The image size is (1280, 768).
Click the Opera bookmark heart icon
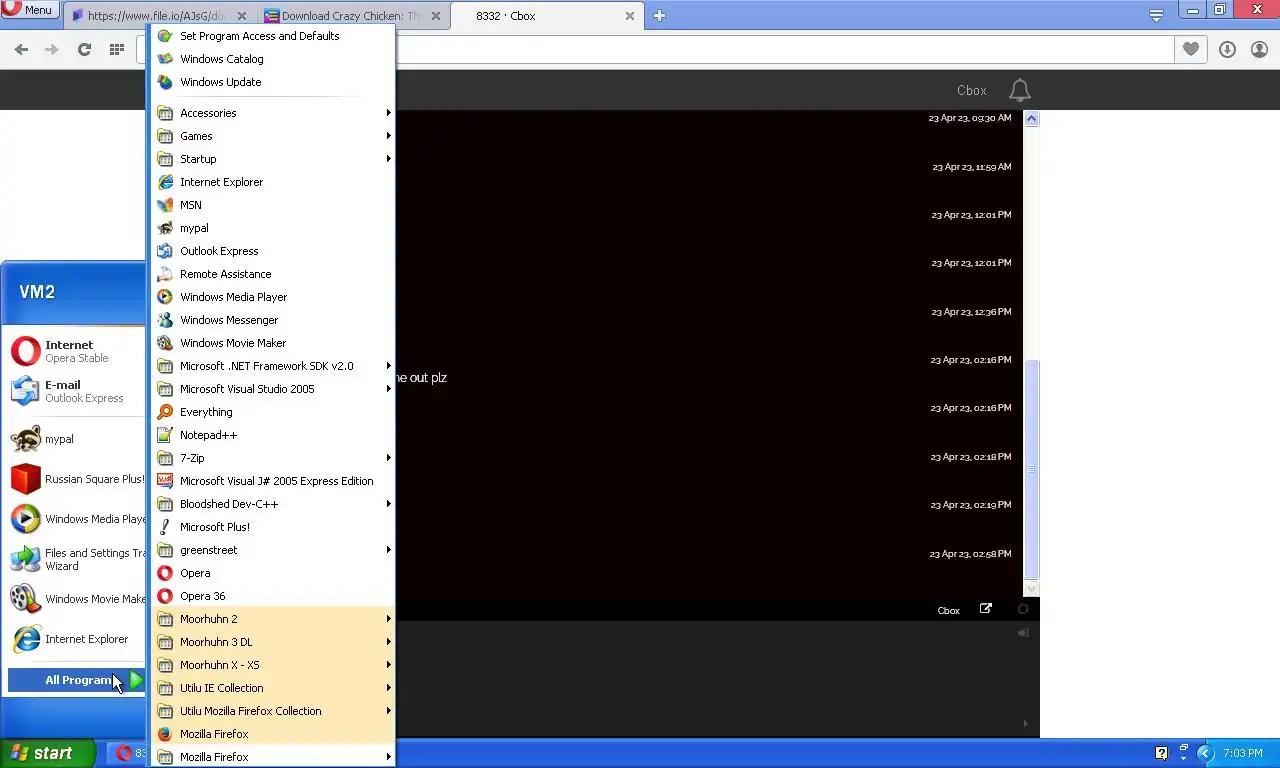1190,49
